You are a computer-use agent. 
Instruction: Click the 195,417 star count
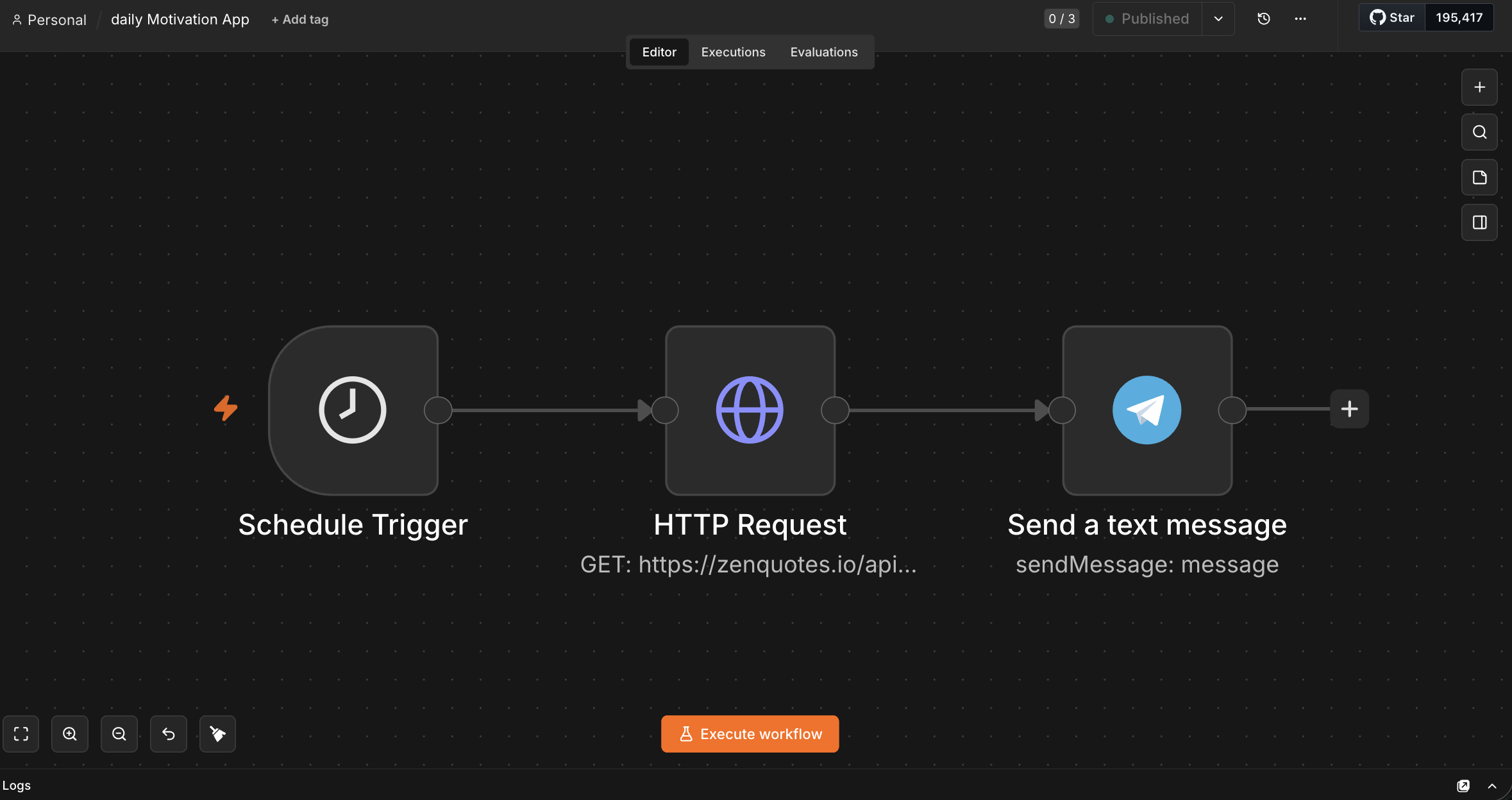pyautogui.click(x=1459, y=17)
